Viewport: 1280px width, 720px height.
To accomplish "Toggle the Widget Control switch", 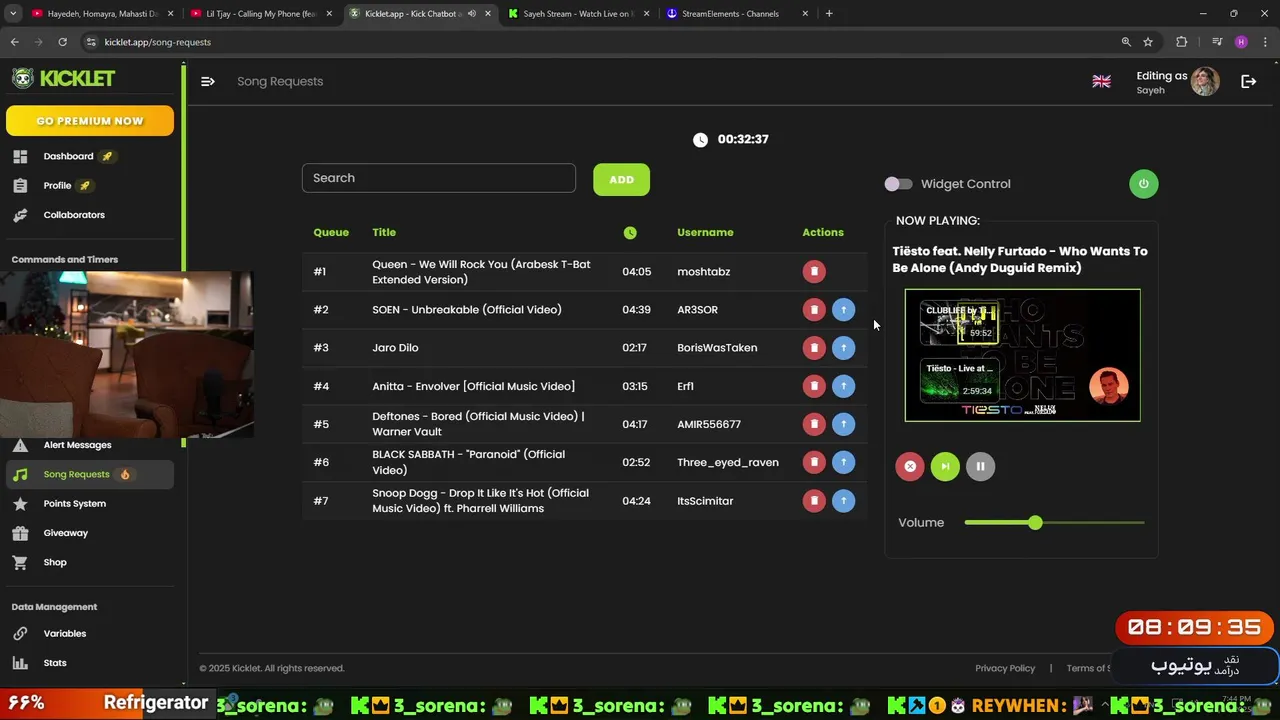I will [898, 184].
